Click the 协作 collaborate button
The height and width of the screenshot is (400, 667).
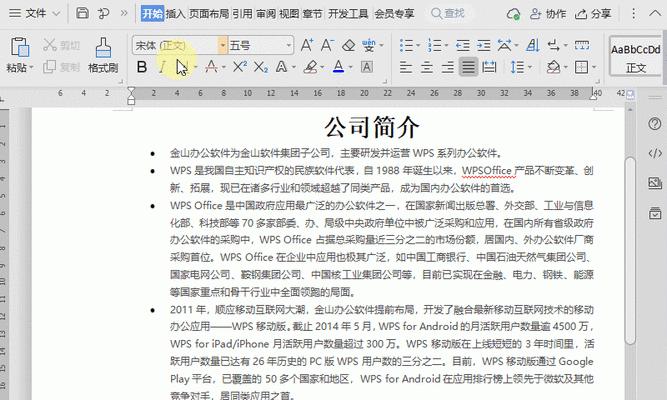coord(548,14)
